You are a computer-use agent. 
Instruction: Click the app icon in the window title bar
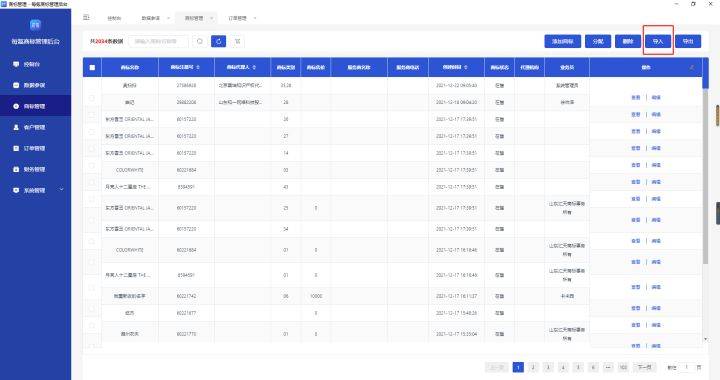(x=4, y=4)
